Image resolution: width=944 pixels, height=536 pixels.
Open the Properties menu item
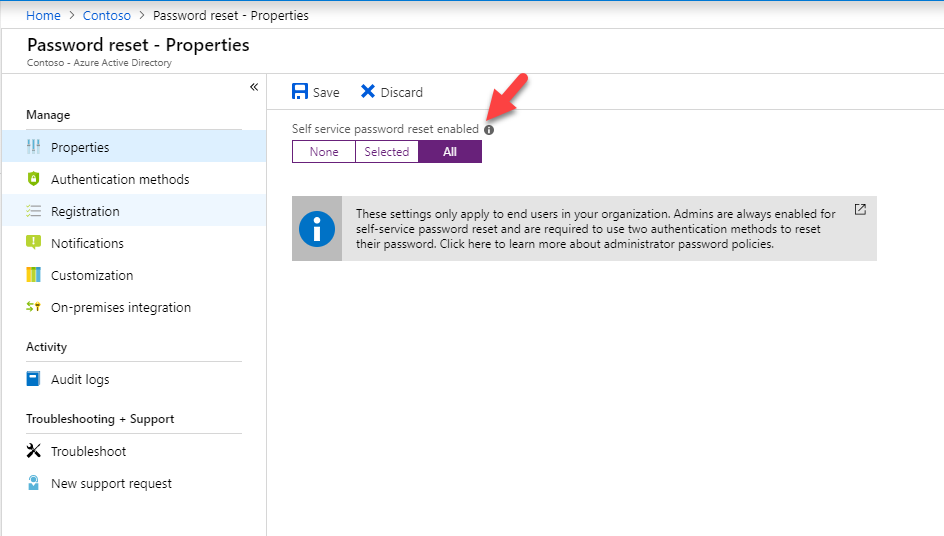[x=134, y=147]
